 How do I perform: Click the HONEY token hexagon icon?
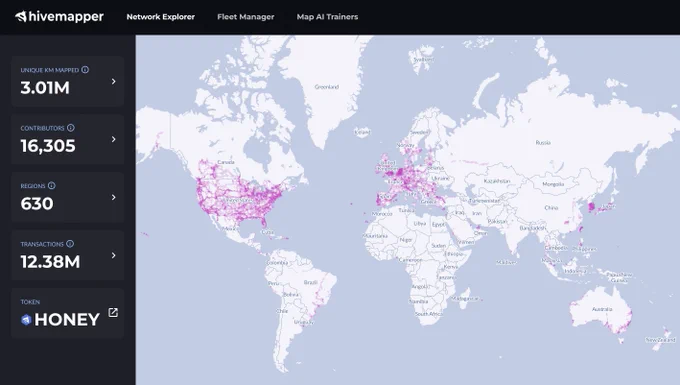point(26,320)
